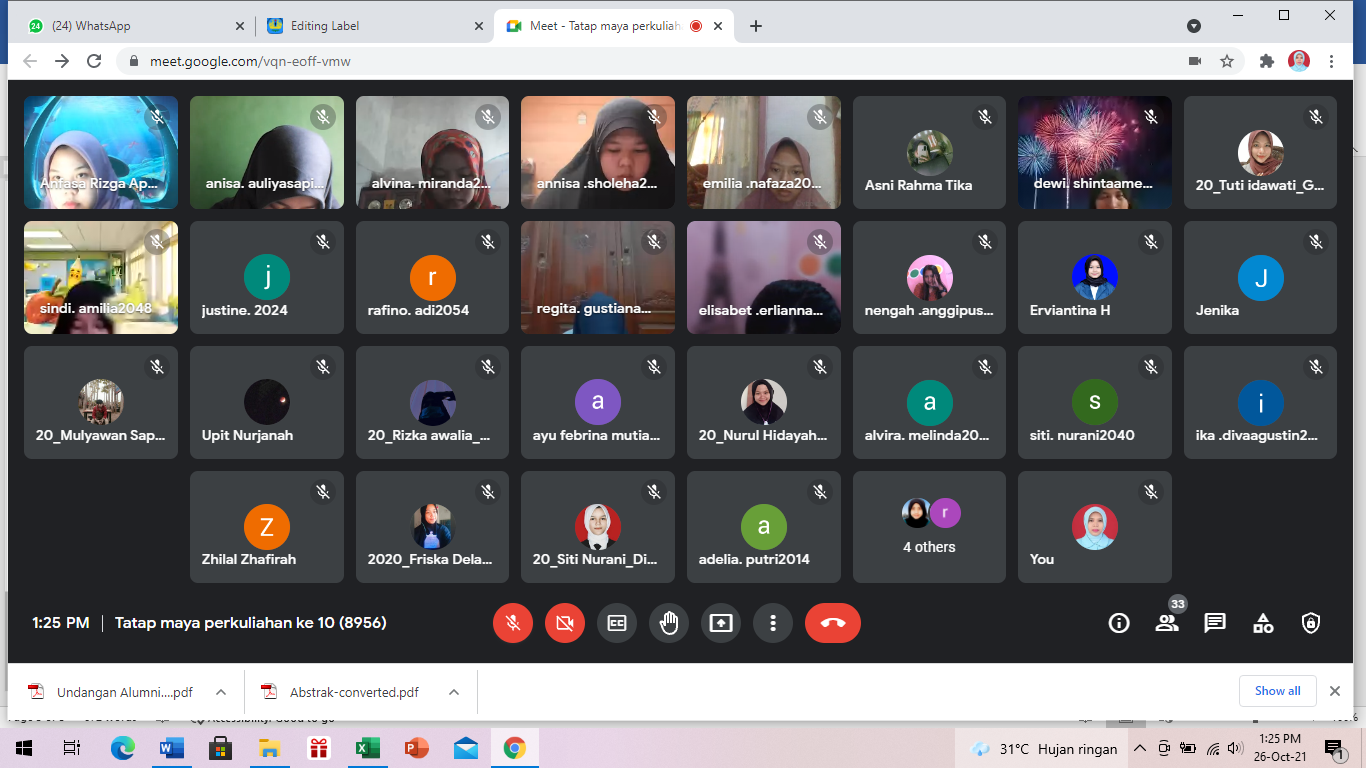Viewport: 1366px width, 768px height.
Task: Open the meeting details info icon
Action: 1119,623
